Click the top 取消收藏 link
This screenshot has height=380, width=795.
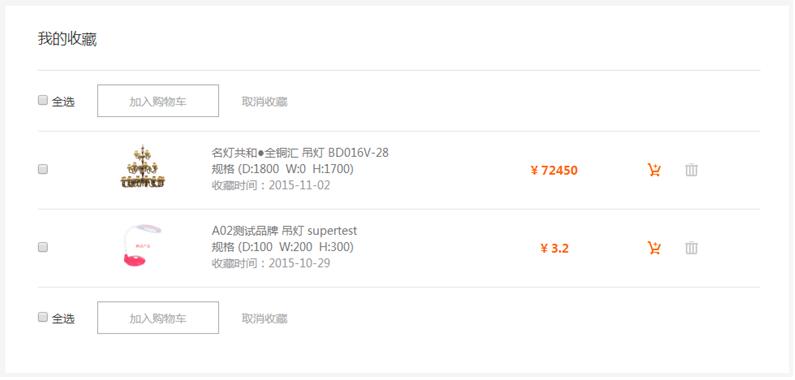265,102
